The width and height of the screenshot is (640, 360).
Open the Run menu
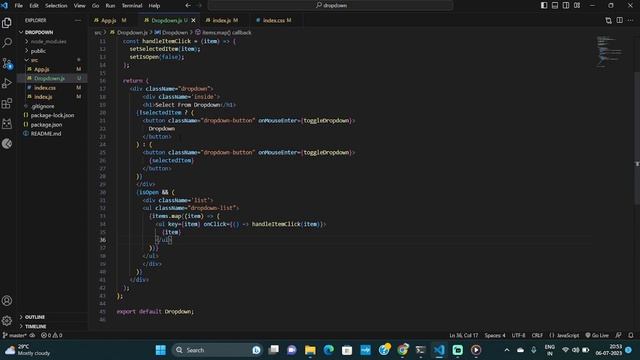tap(110, 6)
